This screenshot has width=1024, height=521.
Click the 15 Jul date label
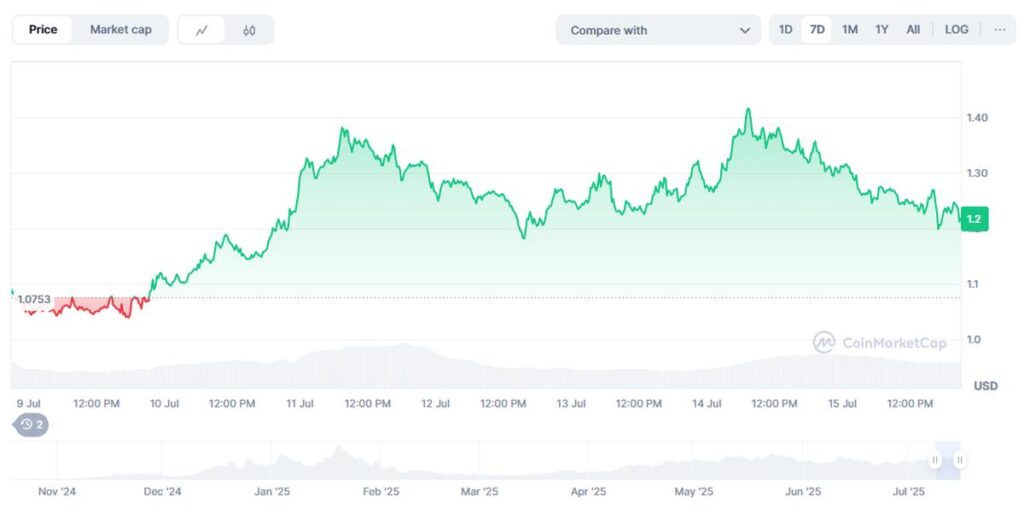(842, 403)
